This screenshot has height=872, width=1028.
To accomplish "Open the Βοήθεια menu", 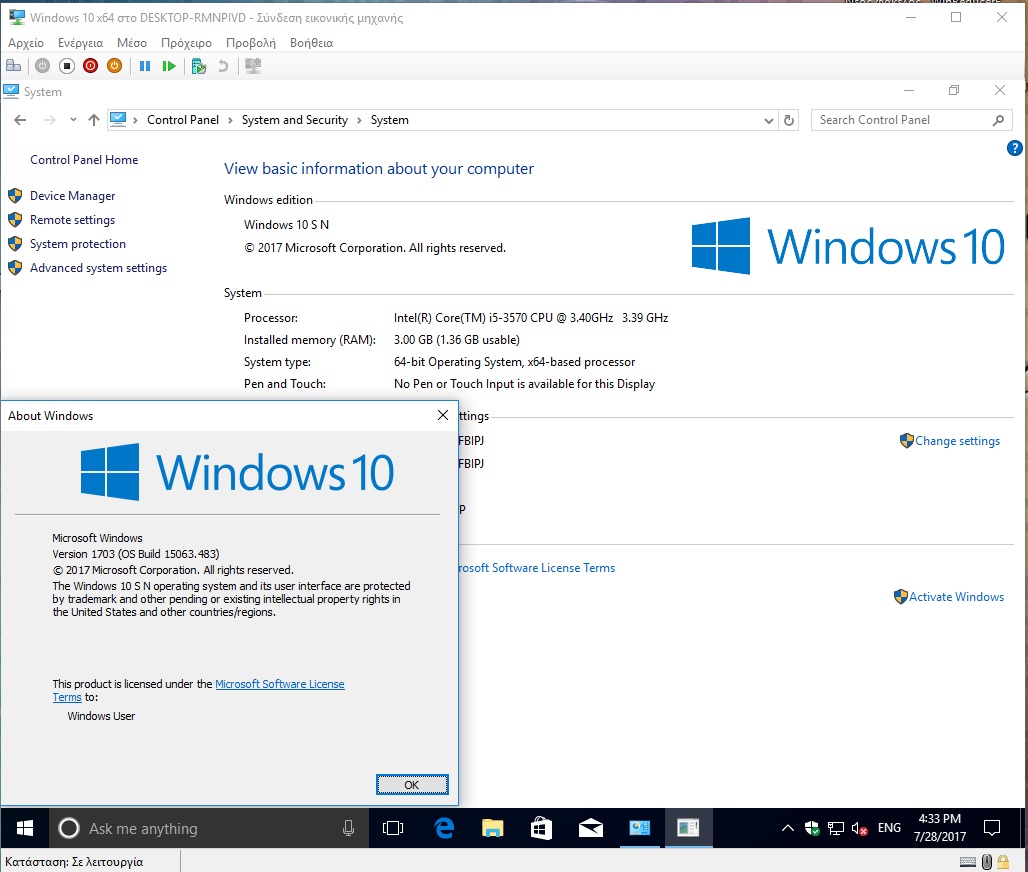I will tap(311, 43).
